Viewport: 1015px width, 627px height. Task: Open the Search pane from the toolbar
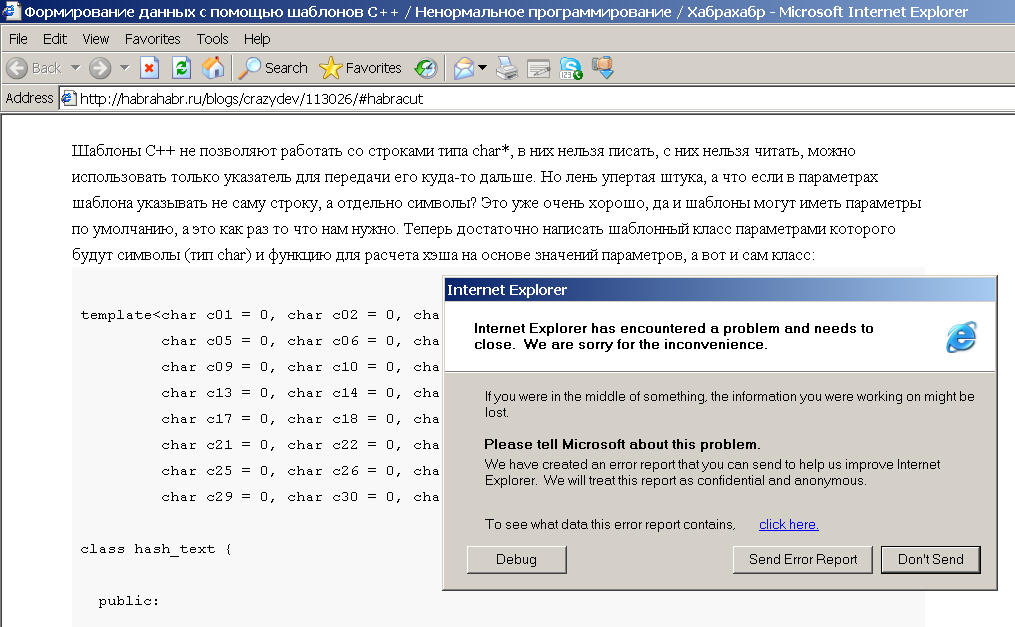[273, 68]
